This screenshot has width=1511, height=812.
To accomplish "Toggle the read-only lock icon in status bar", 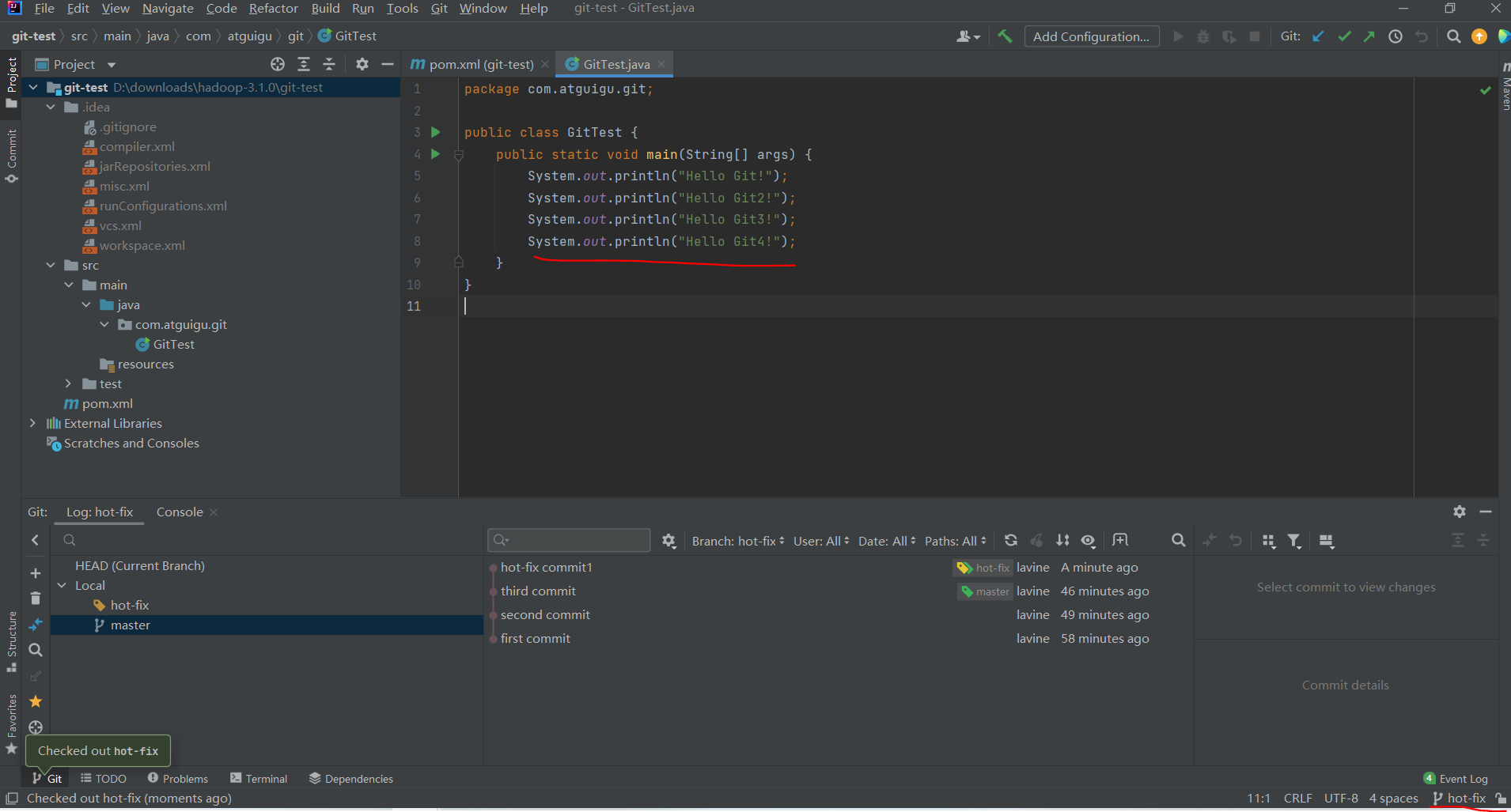I will click(x=1501, y=799).
